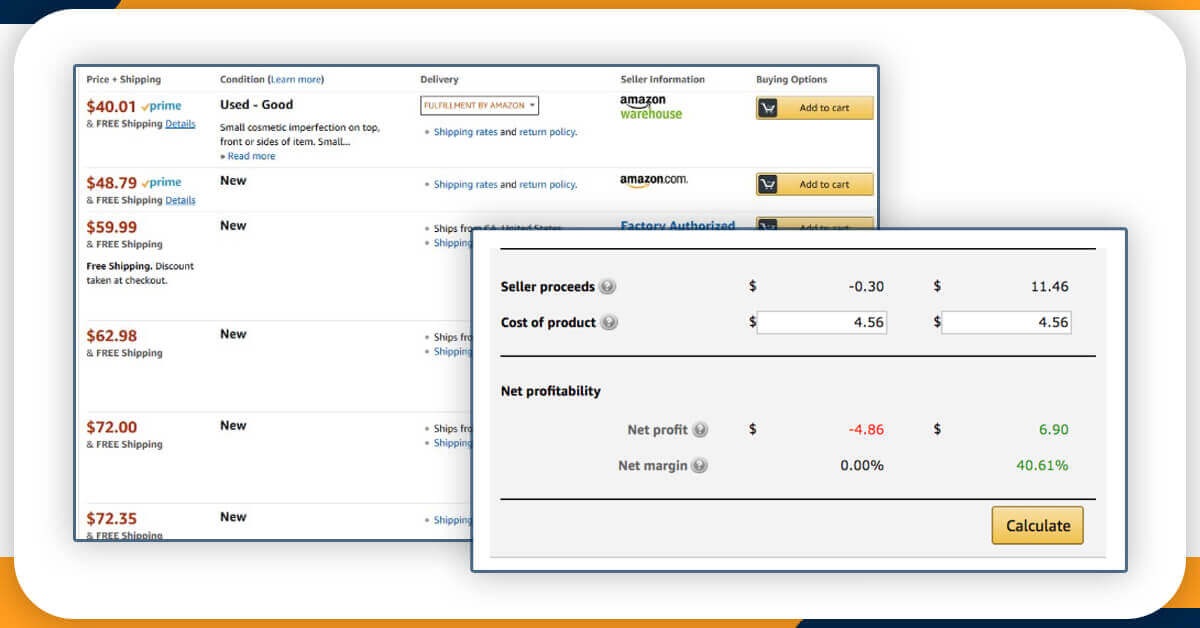Select the $62.98 price

pos(111,336)
